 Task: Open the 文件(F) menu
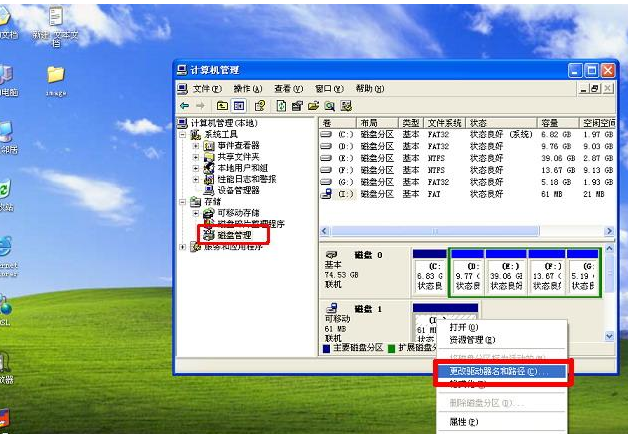pyautogui.click(x=207, y=88)
